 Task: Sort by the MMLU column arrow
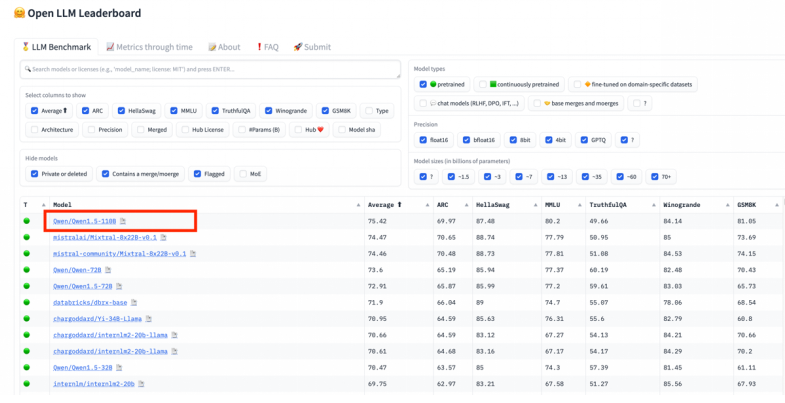[579, 205]
